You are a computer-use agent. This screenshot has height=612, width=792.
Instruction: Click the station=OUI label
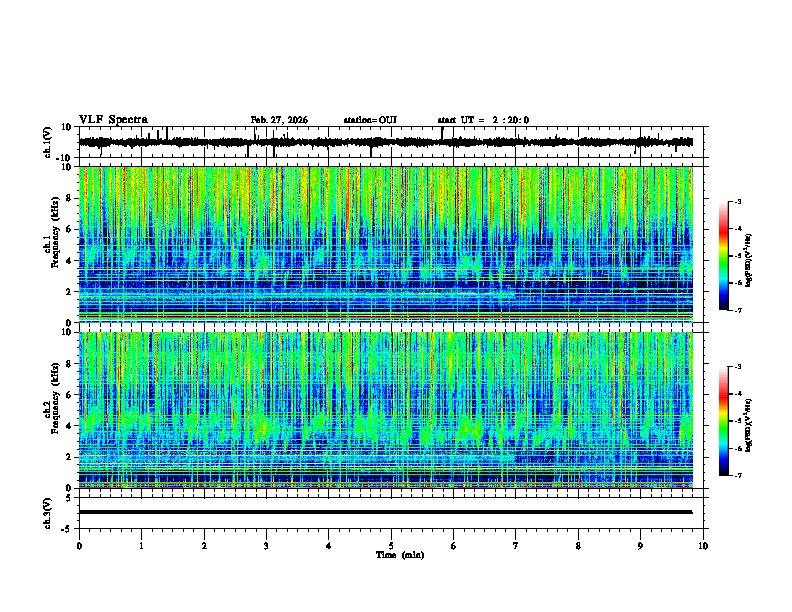[370, 120]
